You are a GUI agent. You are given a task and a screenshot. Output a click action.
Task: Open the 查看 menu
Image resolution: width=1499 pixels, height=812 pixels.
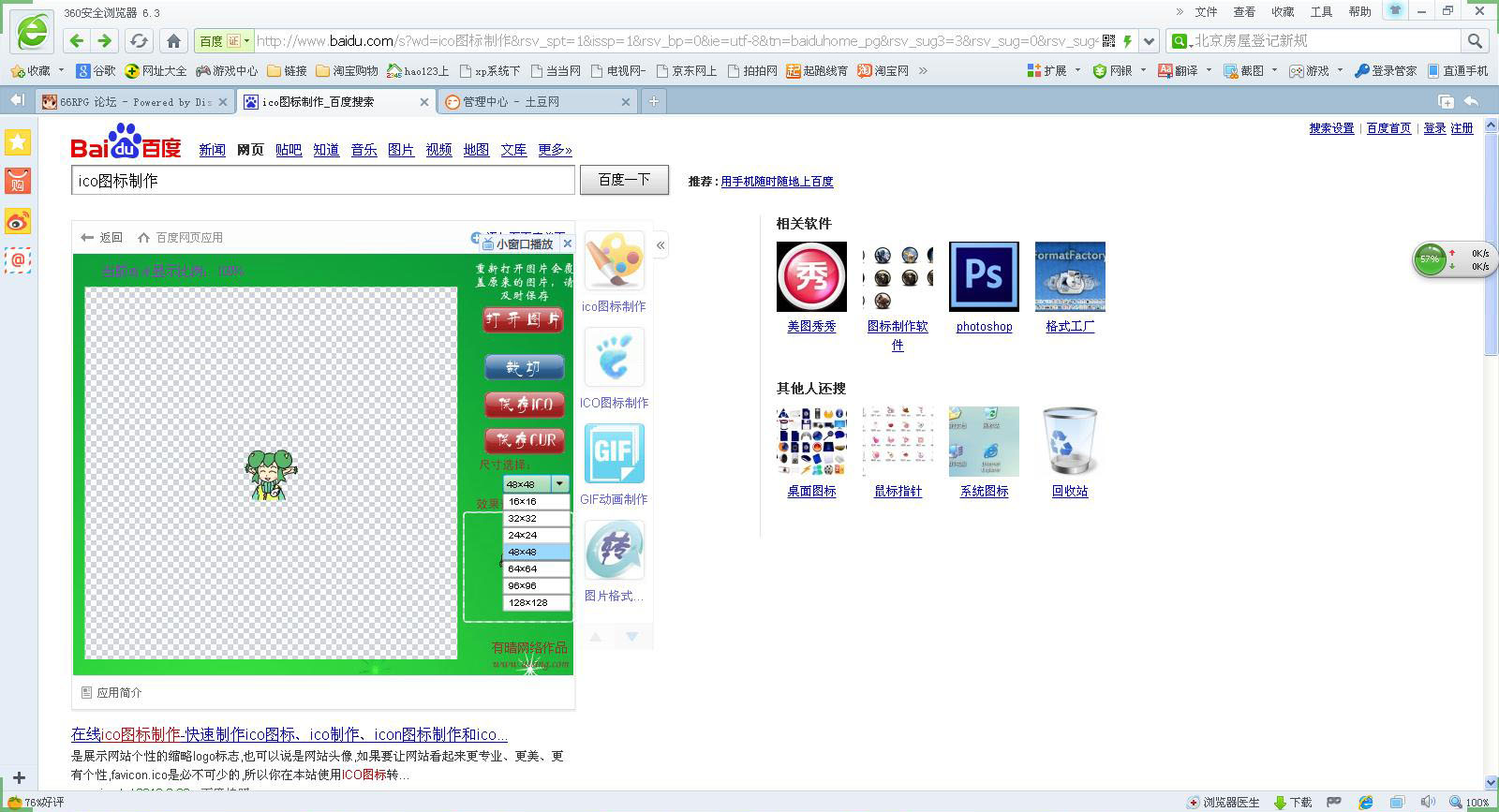1244,11
